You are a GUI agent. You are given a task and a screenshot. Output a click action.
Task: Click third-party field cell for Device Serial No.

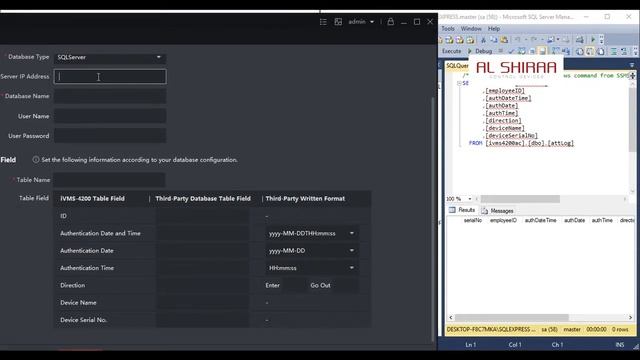pyautogui.click(x=203, y=320)
